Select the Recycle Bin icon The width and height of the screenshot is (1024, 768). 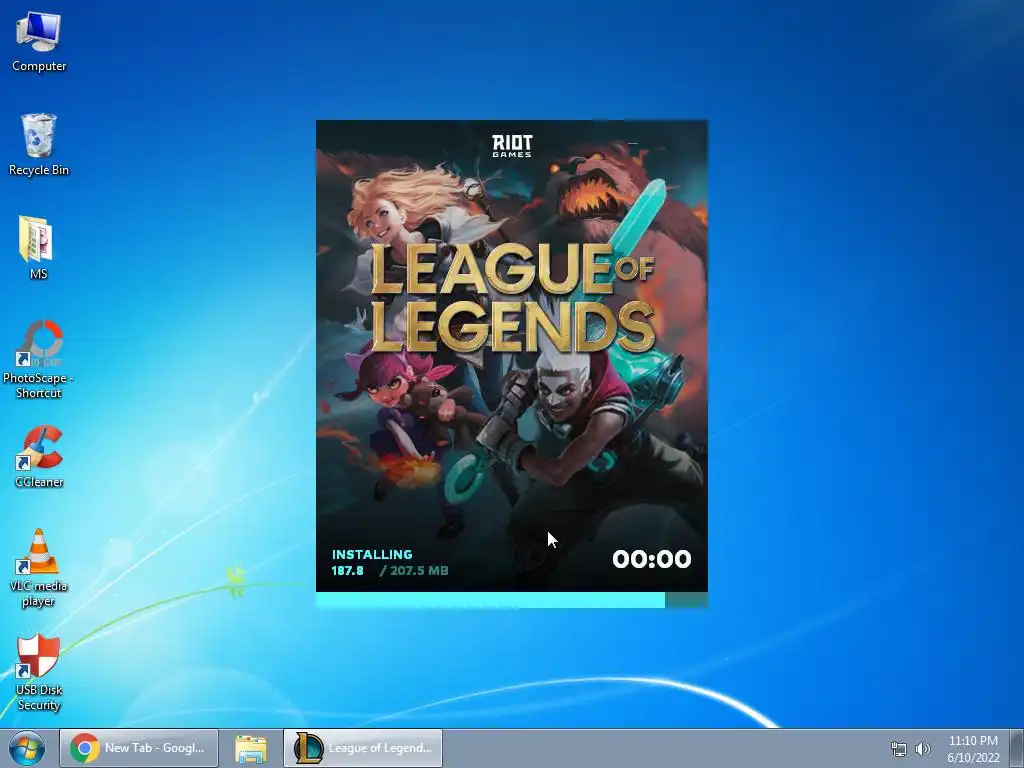[x=39, y=145]
